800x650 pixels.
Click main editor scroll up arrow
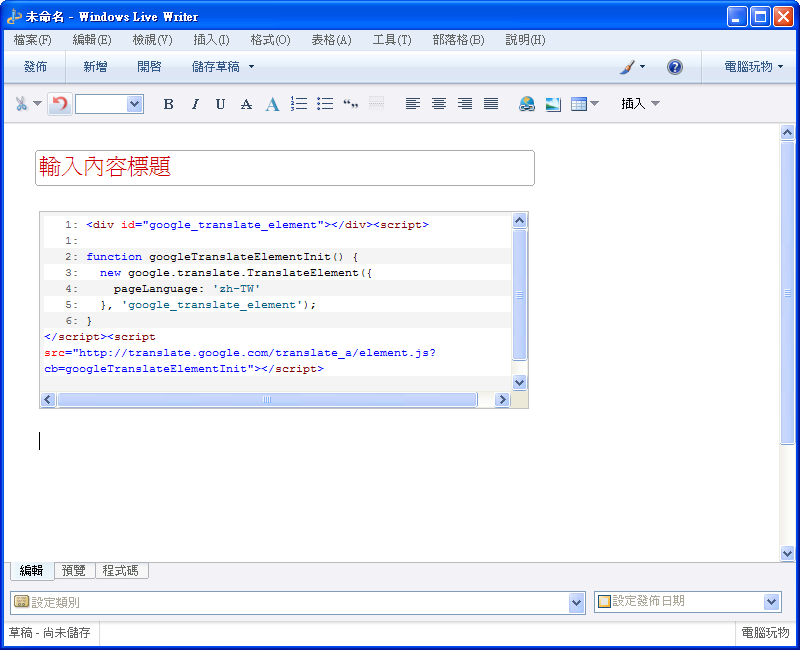[787, 133]
